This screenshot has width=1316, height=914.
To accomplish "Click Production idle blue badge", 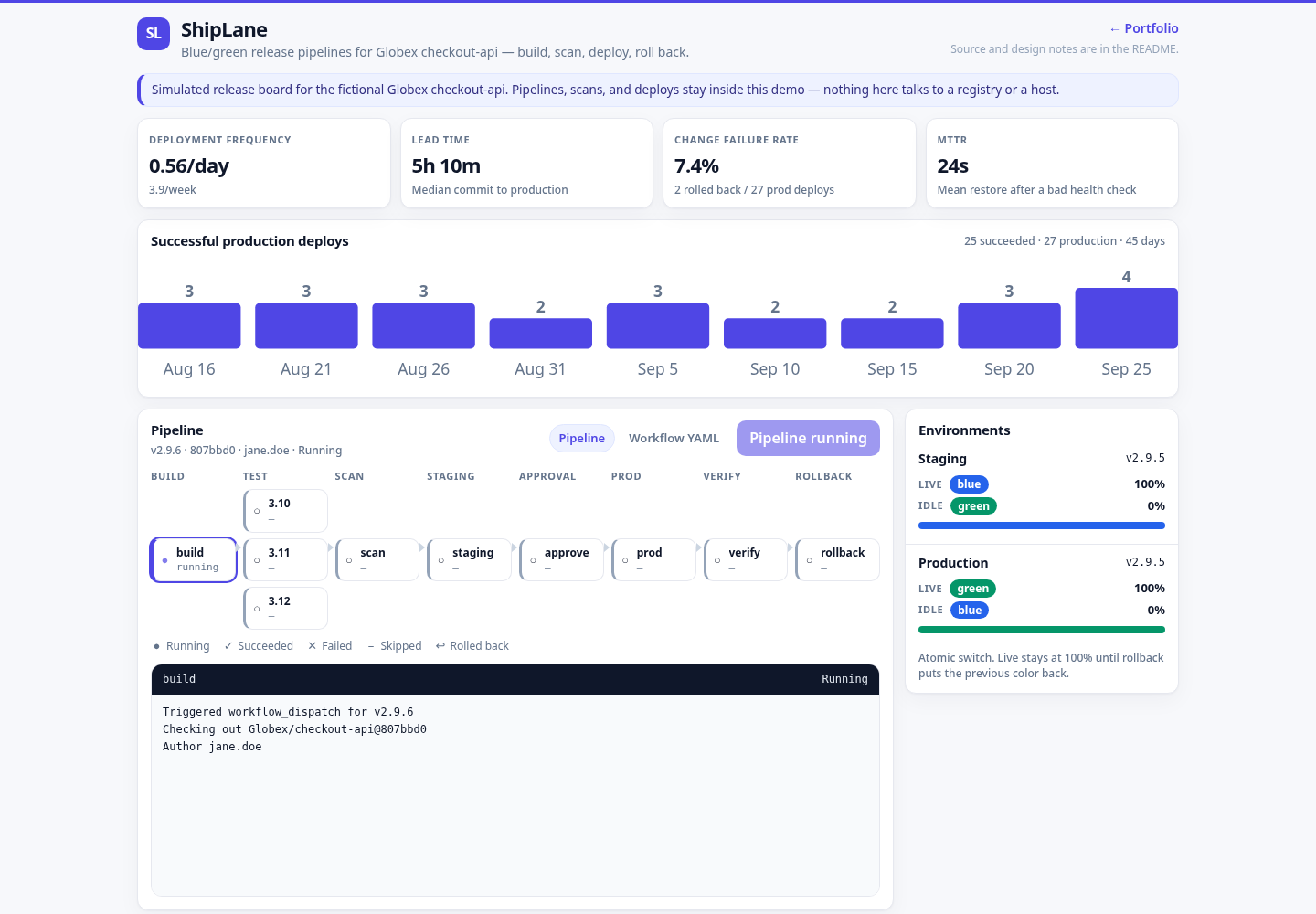I will click(x=970, y=611).
